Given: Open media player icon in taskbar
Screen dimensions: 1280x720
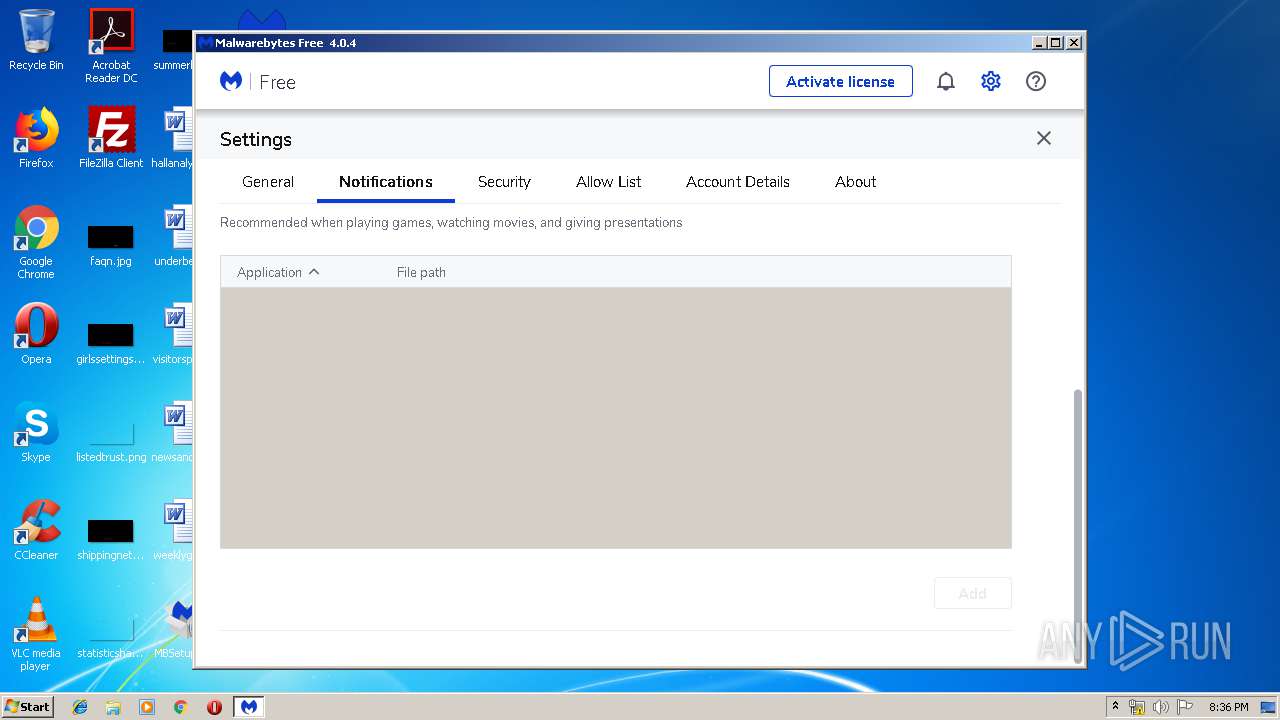Looking at the screenshot, I should point(147,707).
